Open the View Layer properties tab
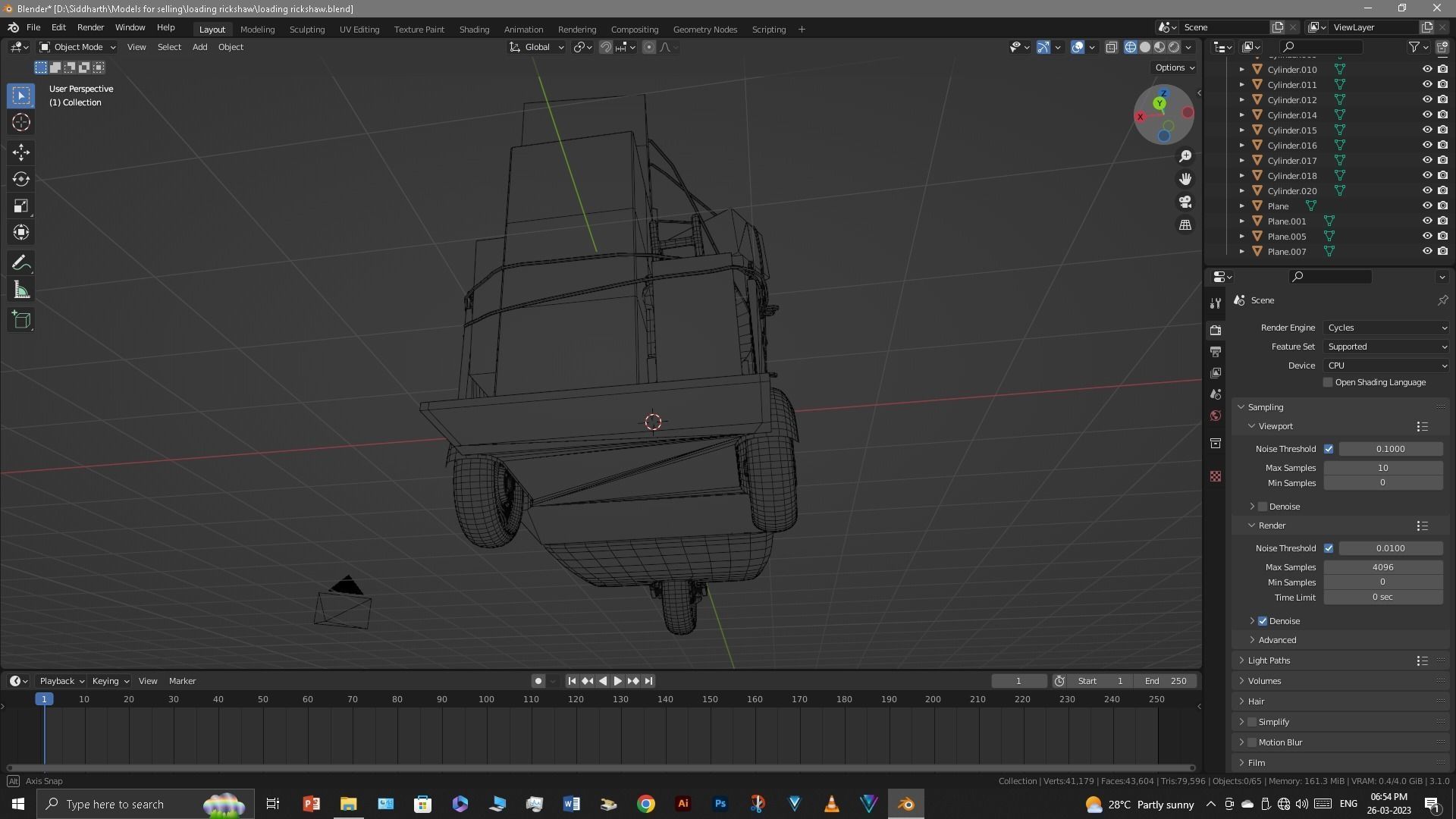Screen dimensions: 1456x819 tap(1216, 373)
